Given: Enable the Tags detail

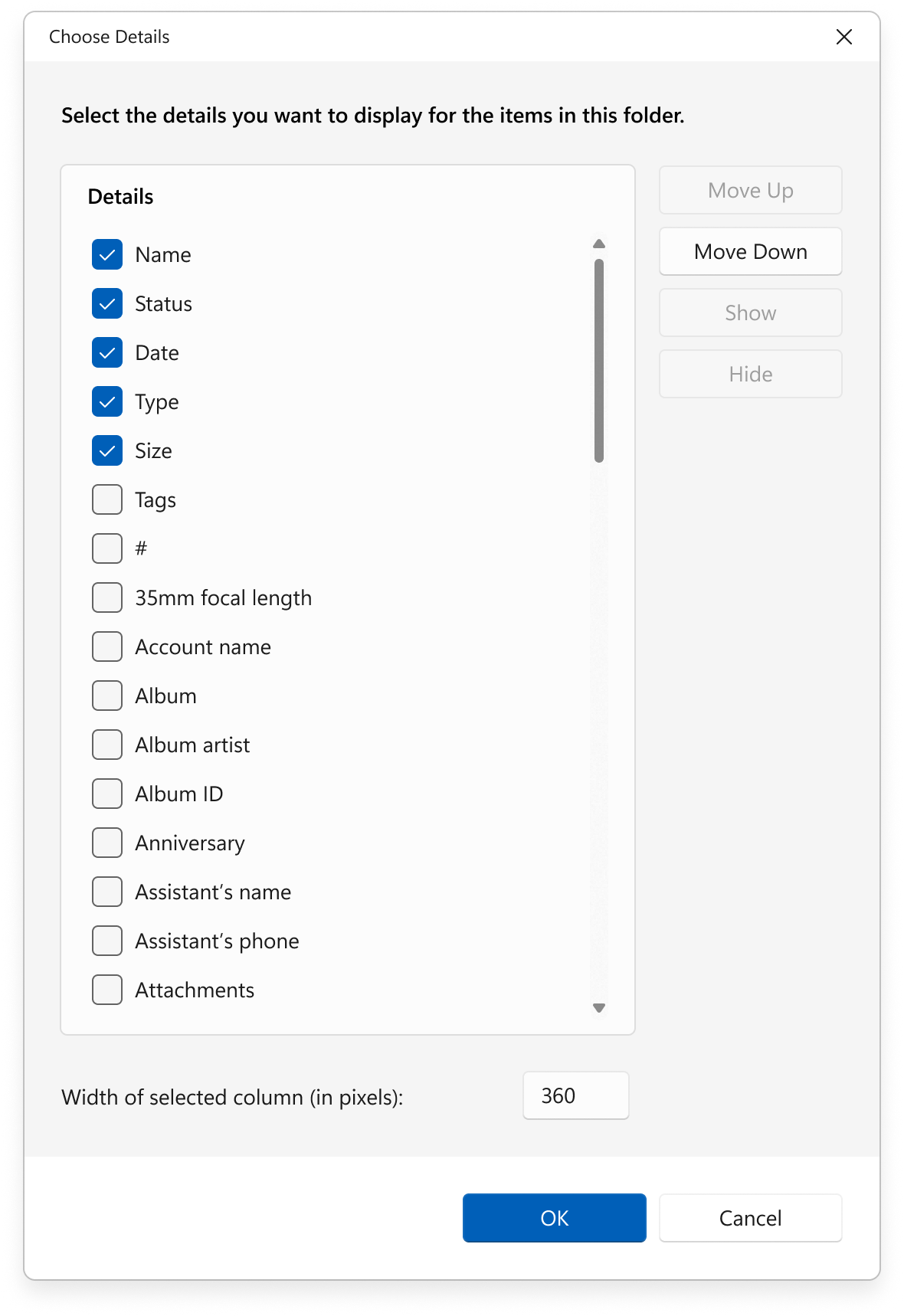Looking at the screenshot, I should point(106,499).
